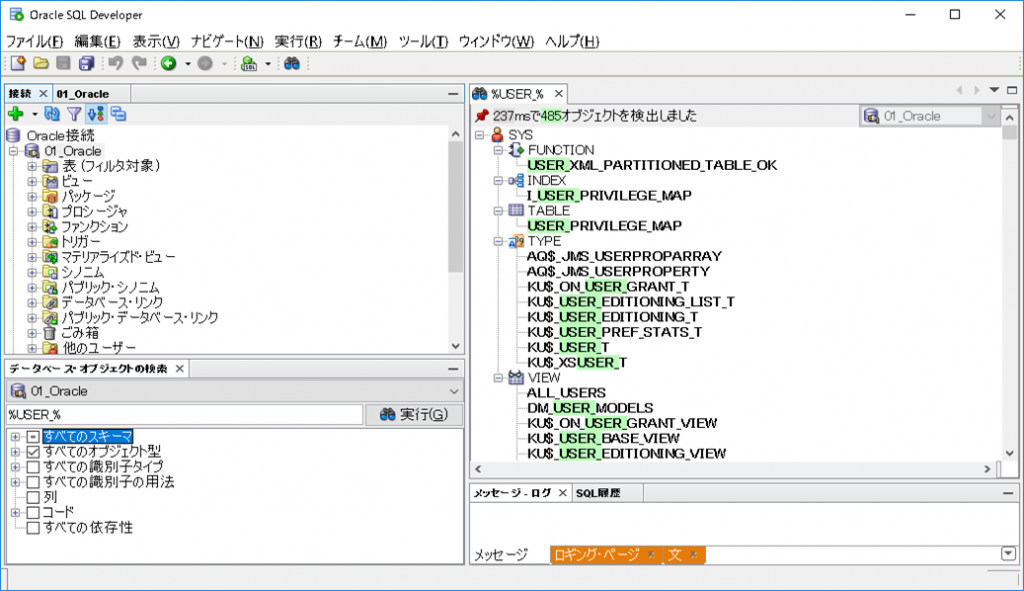Click the results panel horizontal scrollbar
This screenshot has width=1024, height=591.
733,469
